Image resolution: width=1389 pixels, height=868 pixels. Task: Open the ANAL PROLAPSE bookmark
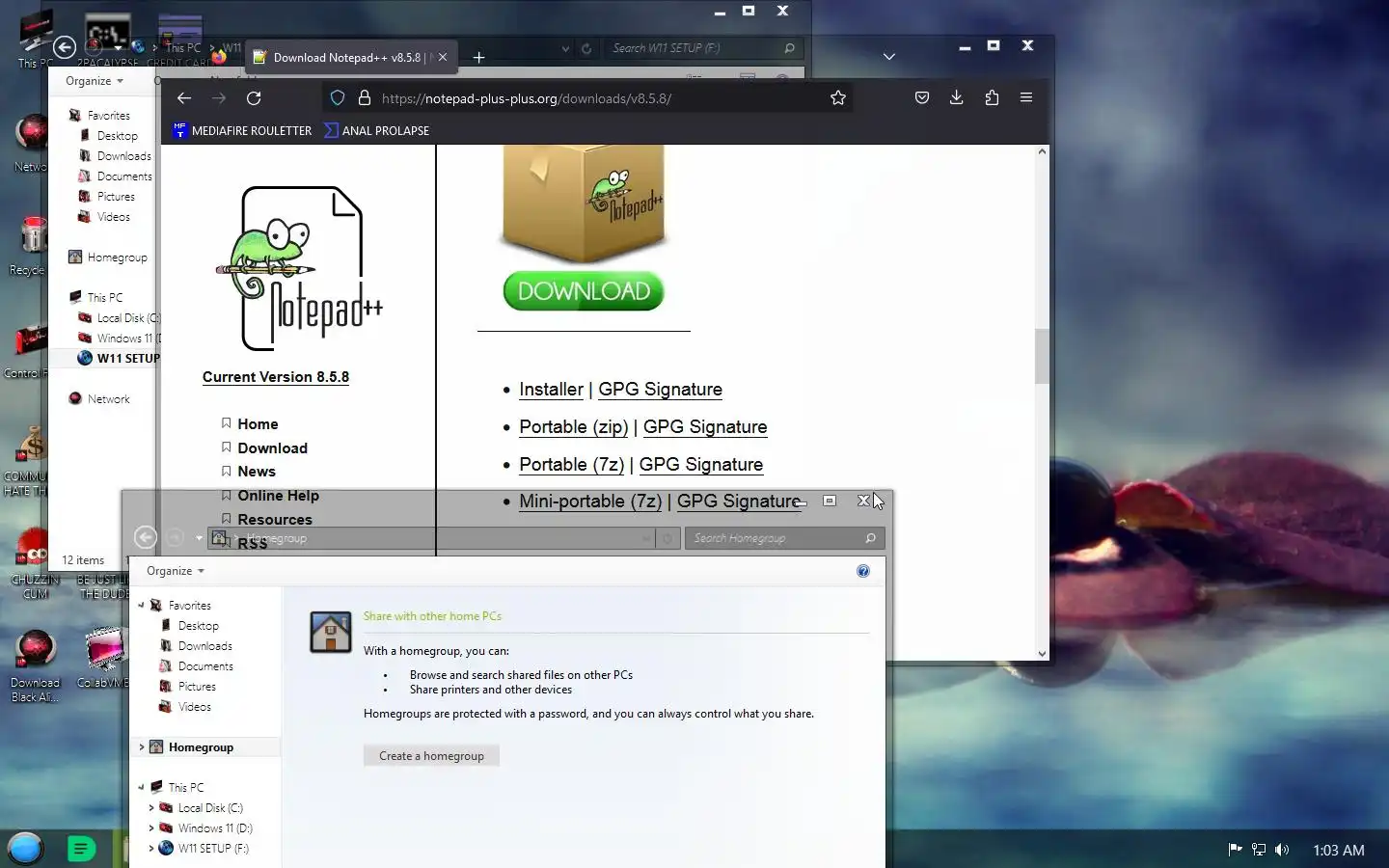click(377, 130)
